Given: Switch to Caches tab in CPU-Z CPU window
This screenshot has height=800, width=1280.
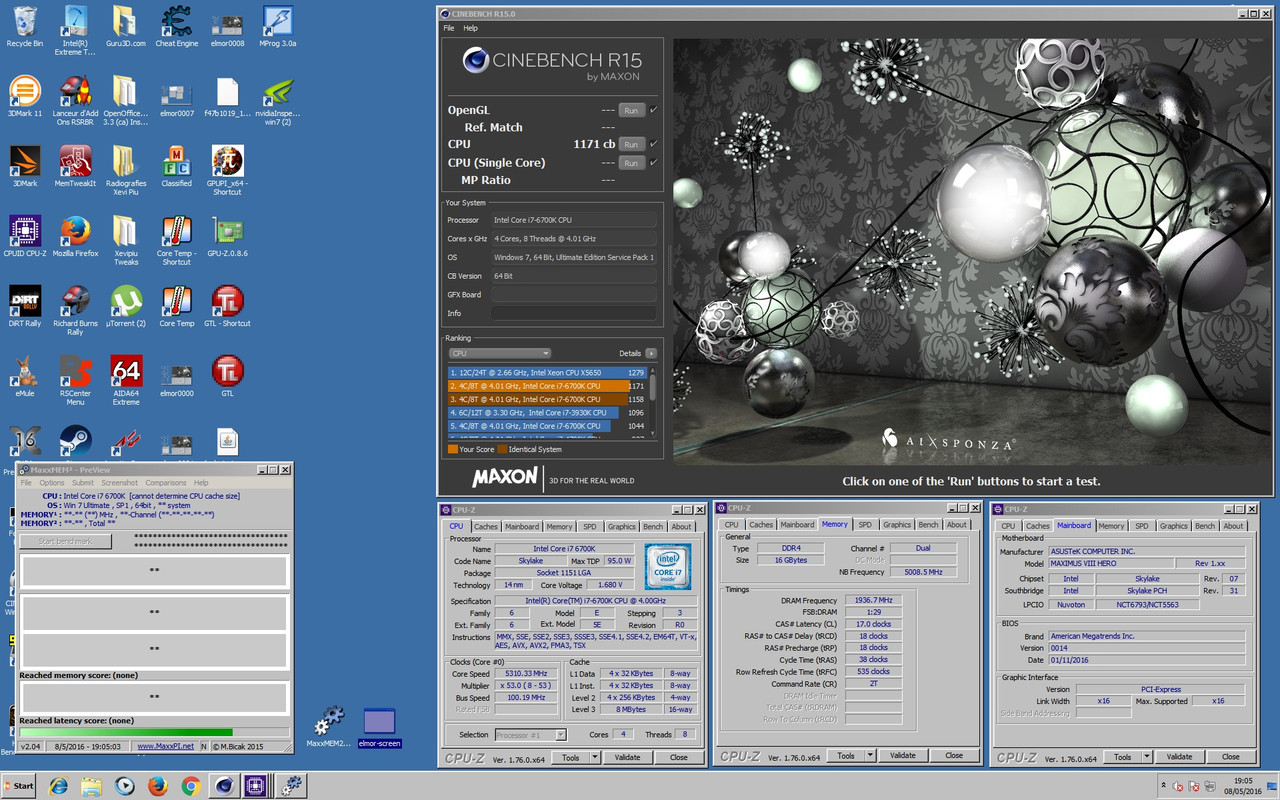Looking at the screenshot, I should click(x=486, y=526).
